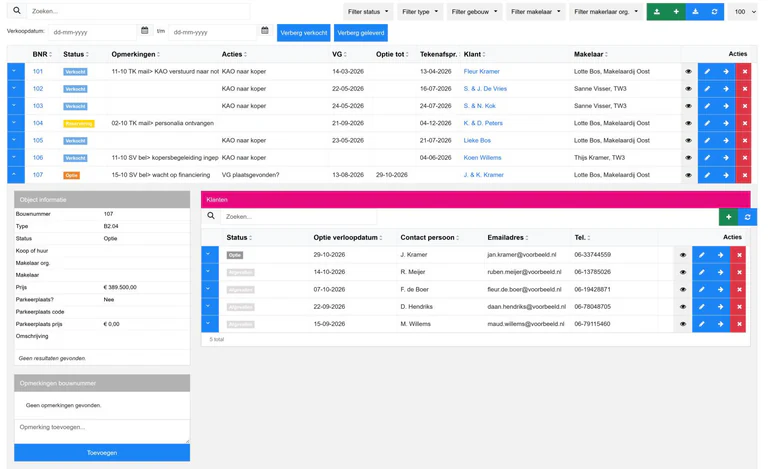This screenshot has height=469, width=768.
Task: Sort by BNR column header
Action: click(42, 54)
